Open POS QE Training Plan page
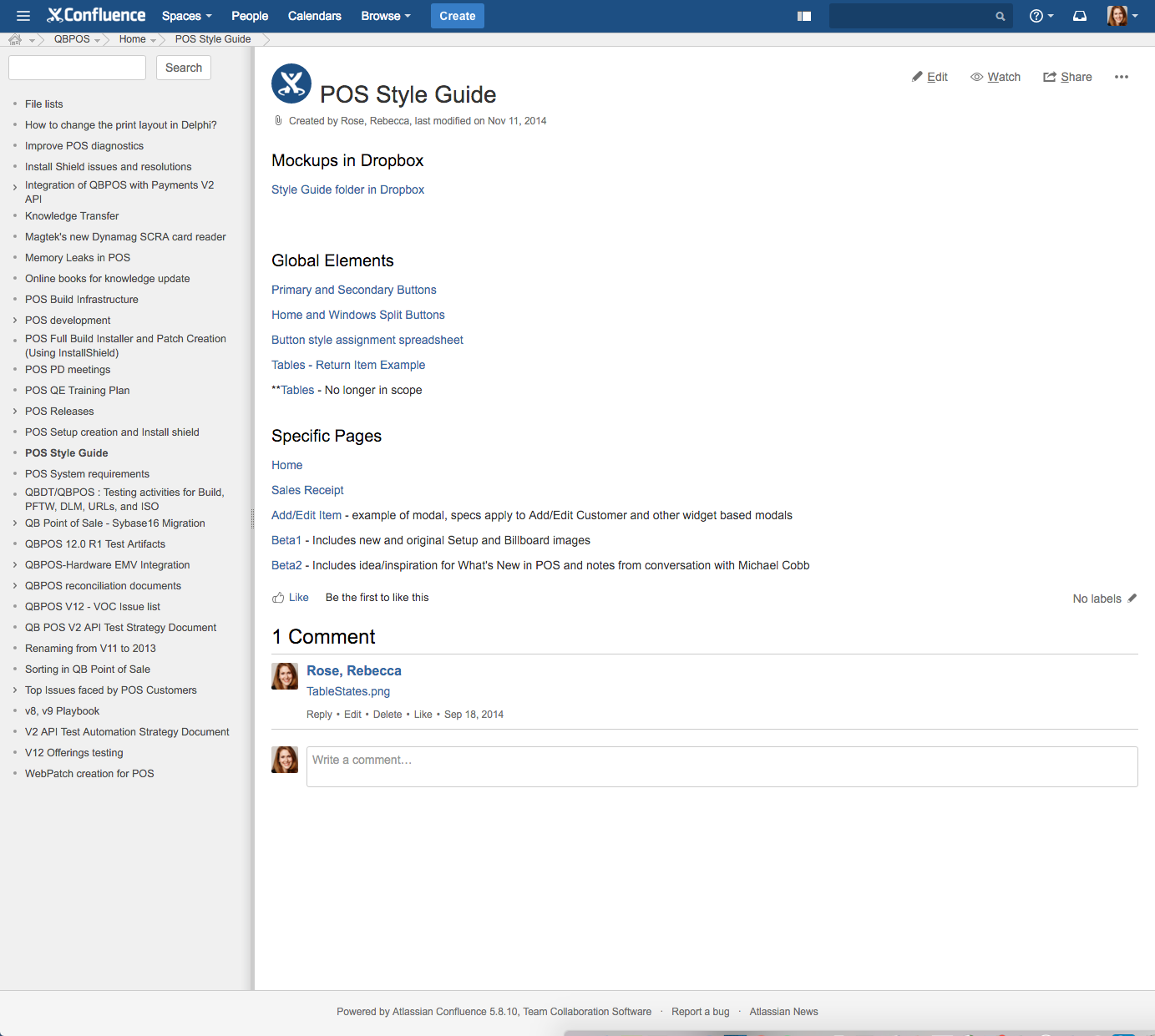This screenshot has height=1036, width=1155. 77,391
